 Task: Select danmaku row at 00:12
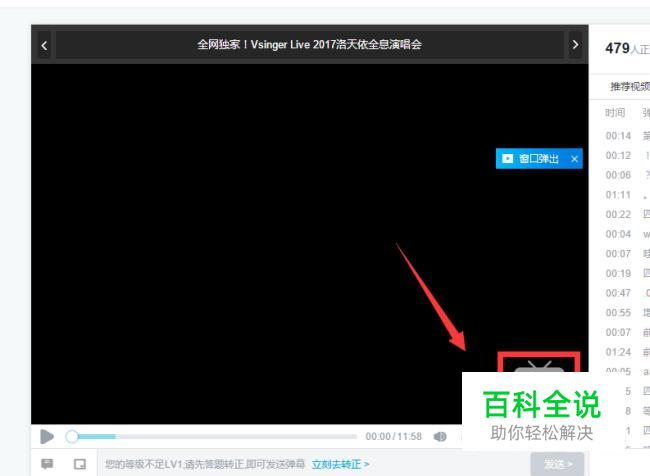point(627,155)
